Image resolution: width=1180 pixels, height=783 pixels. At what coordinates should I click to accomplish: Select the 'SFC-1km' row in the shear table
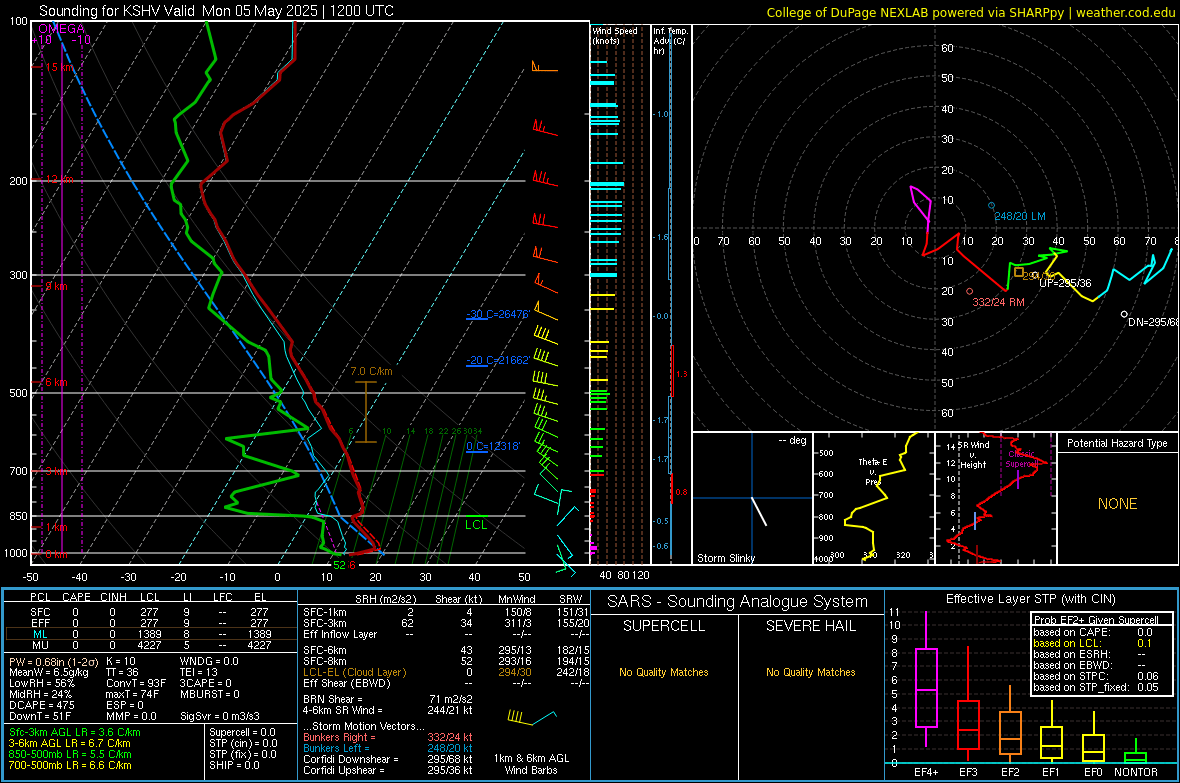[444, 612]
